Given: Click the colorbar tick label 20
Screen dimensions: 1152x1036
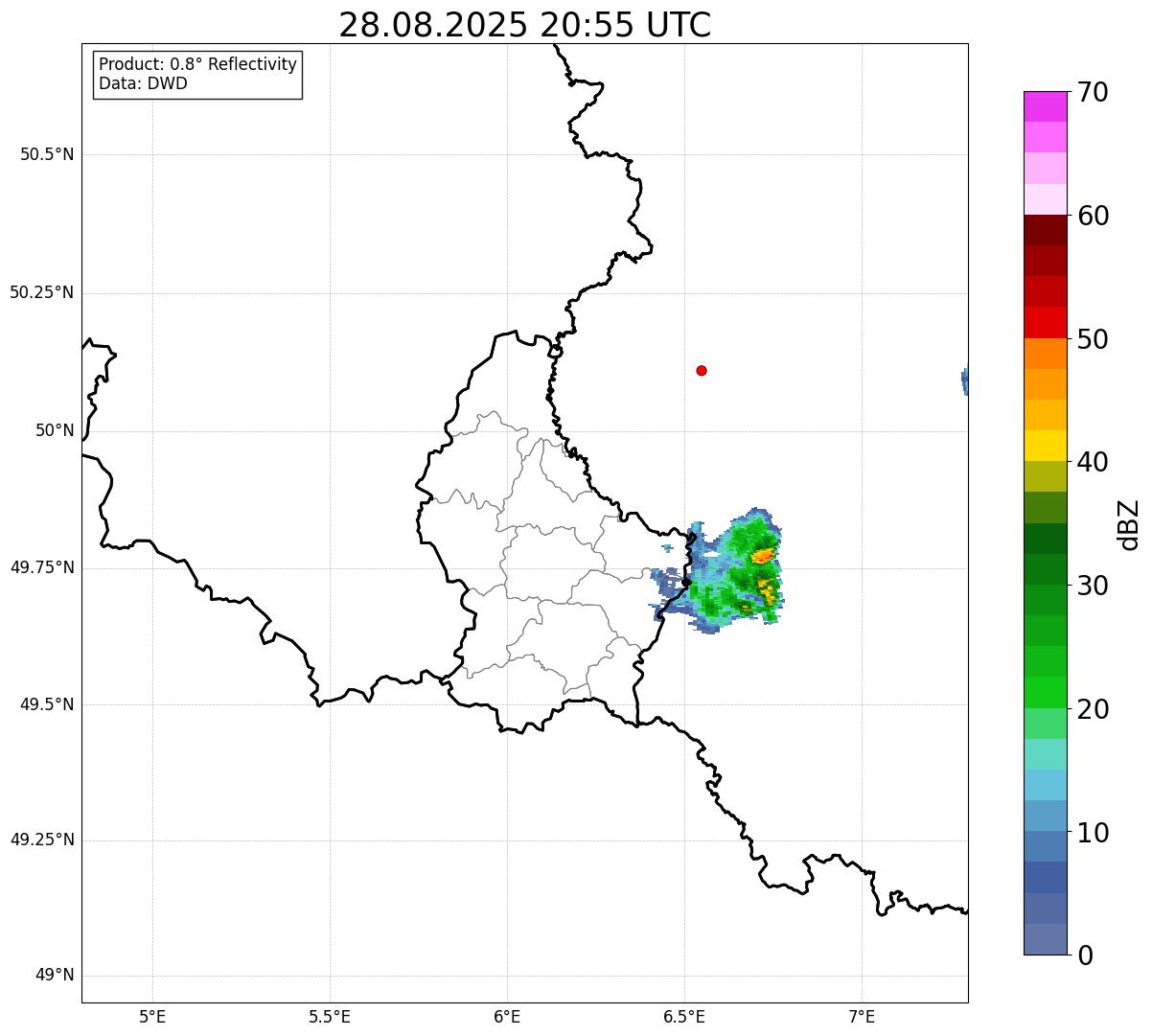Looking at the screenshot, I should tap(1093, 709).
